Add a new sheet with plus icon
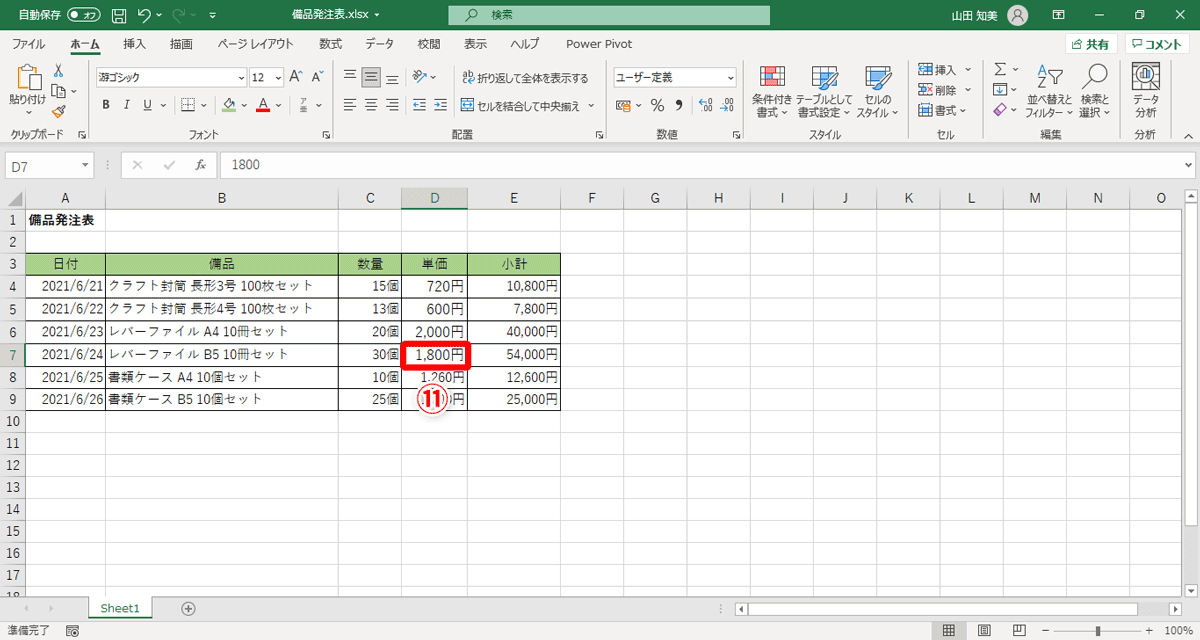 [x=188, y=608]
